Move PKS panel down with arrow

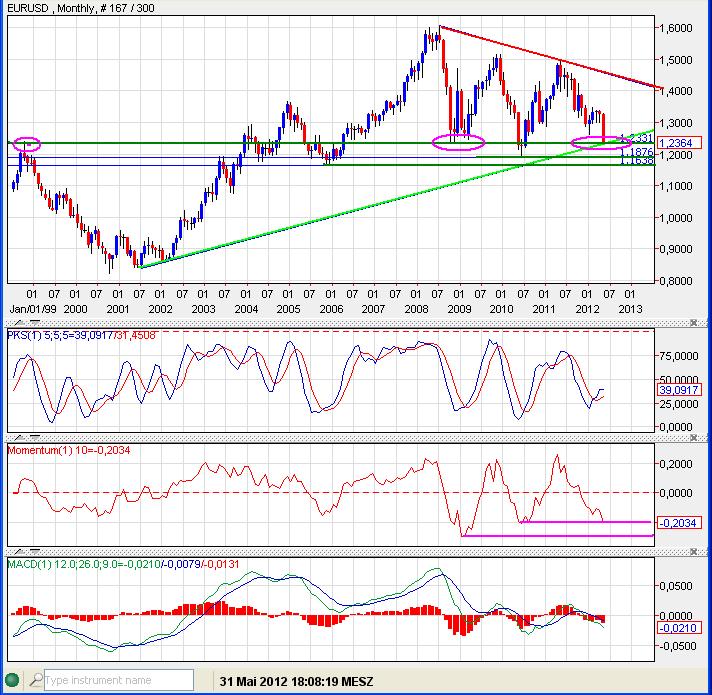pyautogui.click(x=35, y=323)
